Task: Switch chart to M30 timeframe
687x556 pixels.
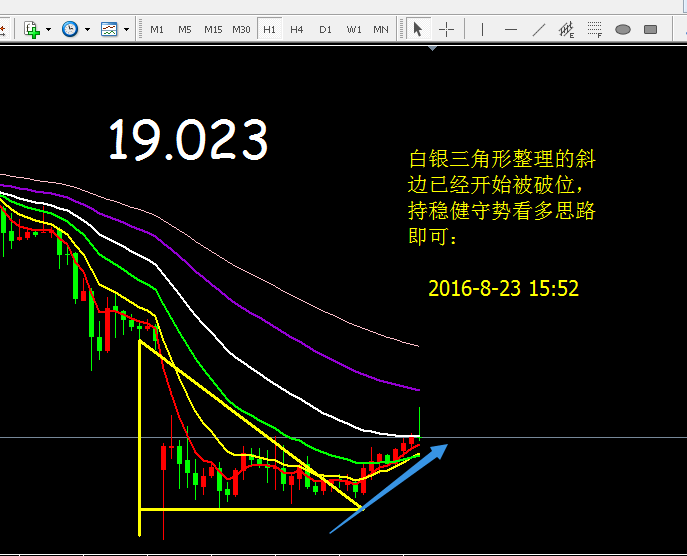Action: coord(241,30)
